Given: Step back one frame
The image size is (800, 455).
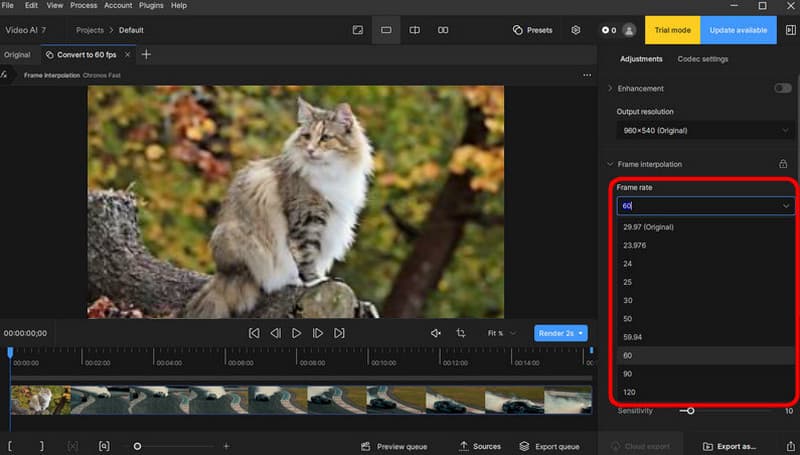Looking at the screenshot, I should click(x=275, y=333).
